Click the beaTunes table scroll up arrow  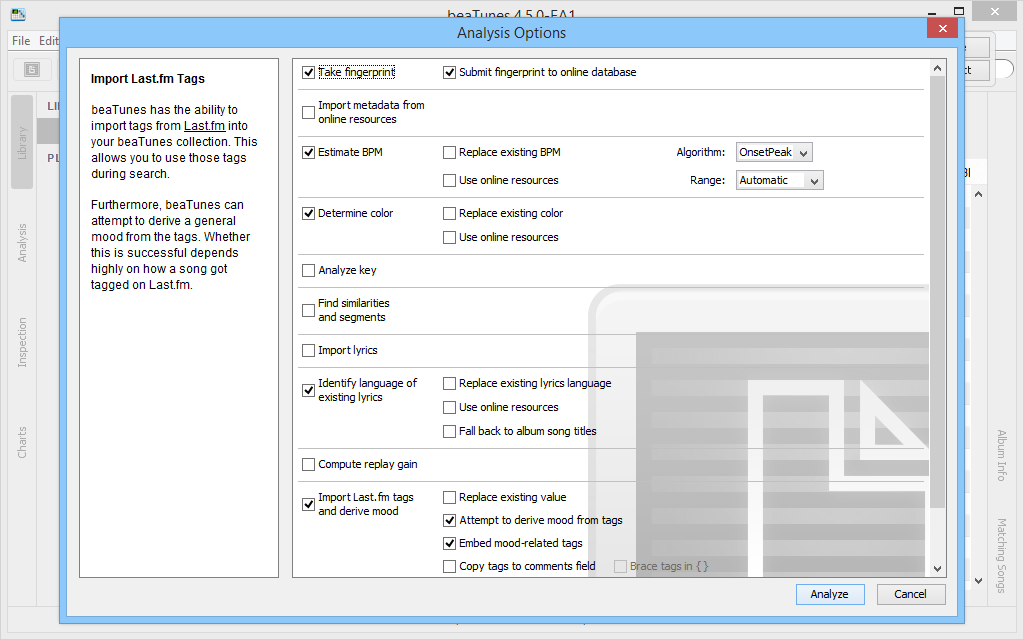point(978,195)
